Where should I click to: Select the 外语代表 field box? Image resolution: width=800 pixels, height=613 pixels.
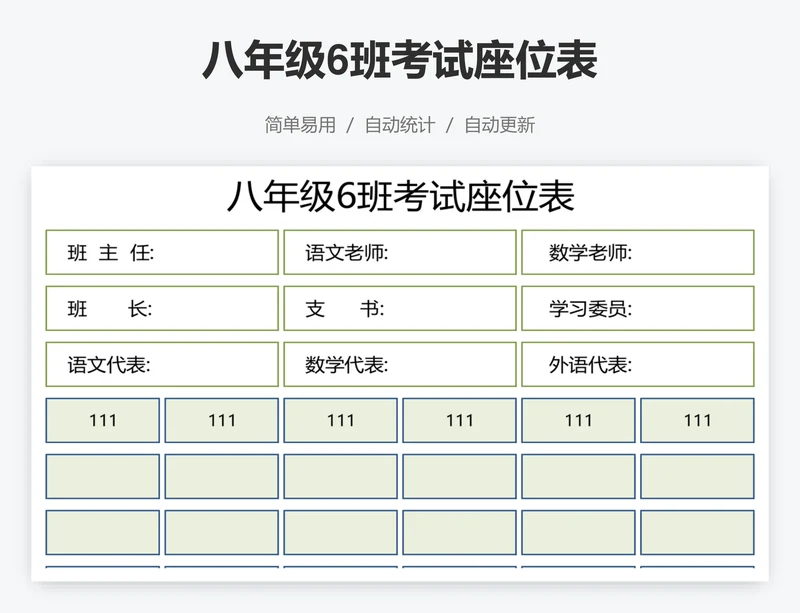(638, 364)
